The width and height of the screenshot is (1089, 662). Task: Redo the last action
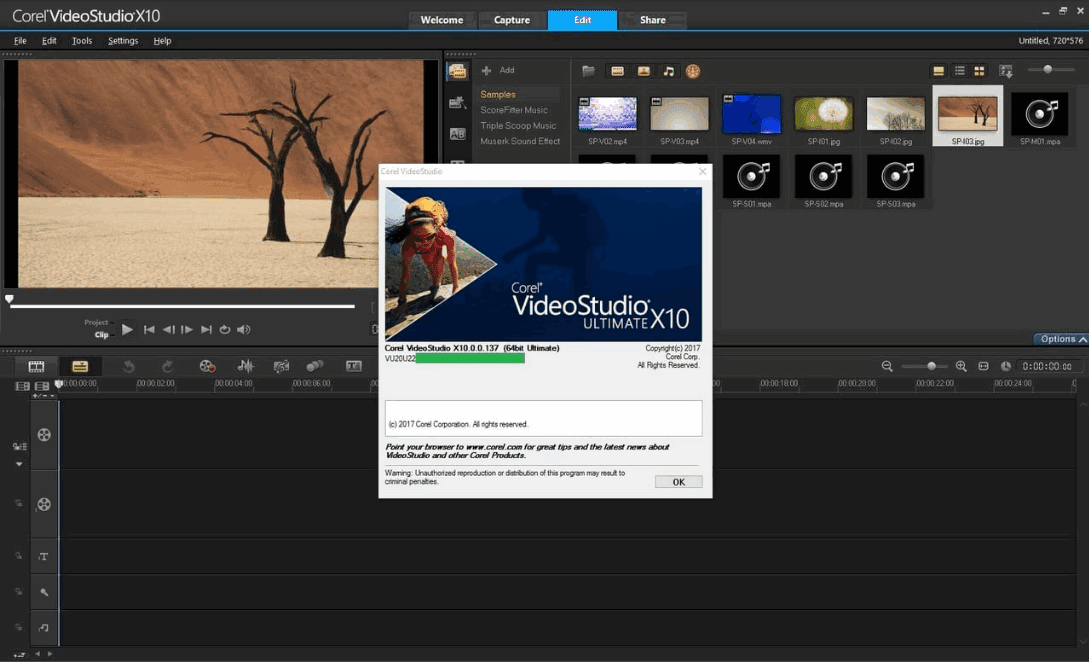coord(167,366)
